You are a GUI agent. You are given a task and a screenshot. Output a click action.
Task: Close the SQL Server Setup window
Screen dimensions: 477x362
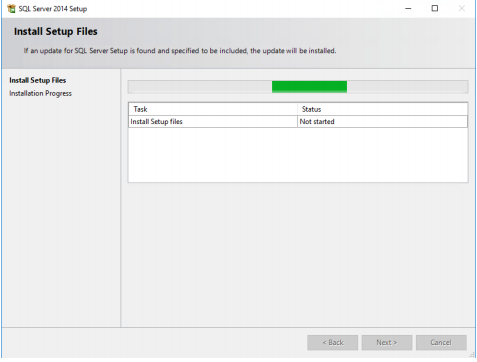point(462,9)
